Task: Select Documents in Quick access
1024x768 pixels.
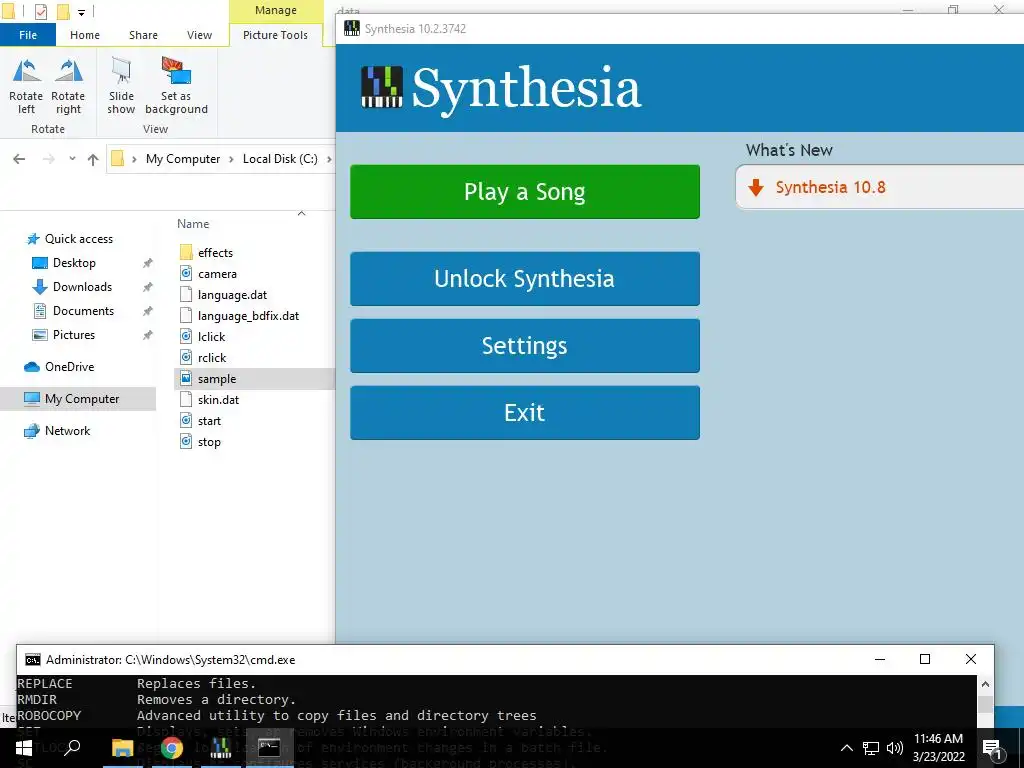Action: [84, 311]
